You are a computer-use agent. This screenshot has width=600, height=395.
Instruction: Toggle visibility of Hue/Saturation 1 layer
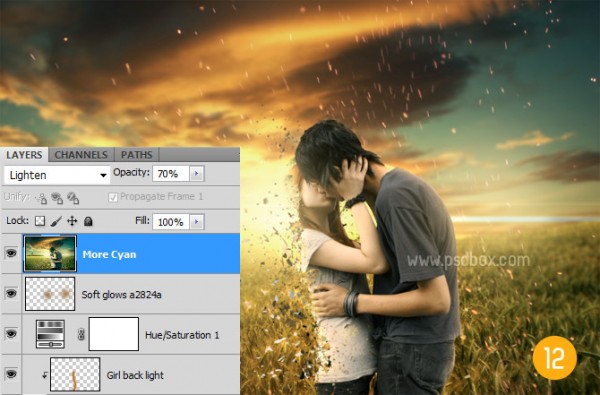pyautogui.click(x=11, y=333)
